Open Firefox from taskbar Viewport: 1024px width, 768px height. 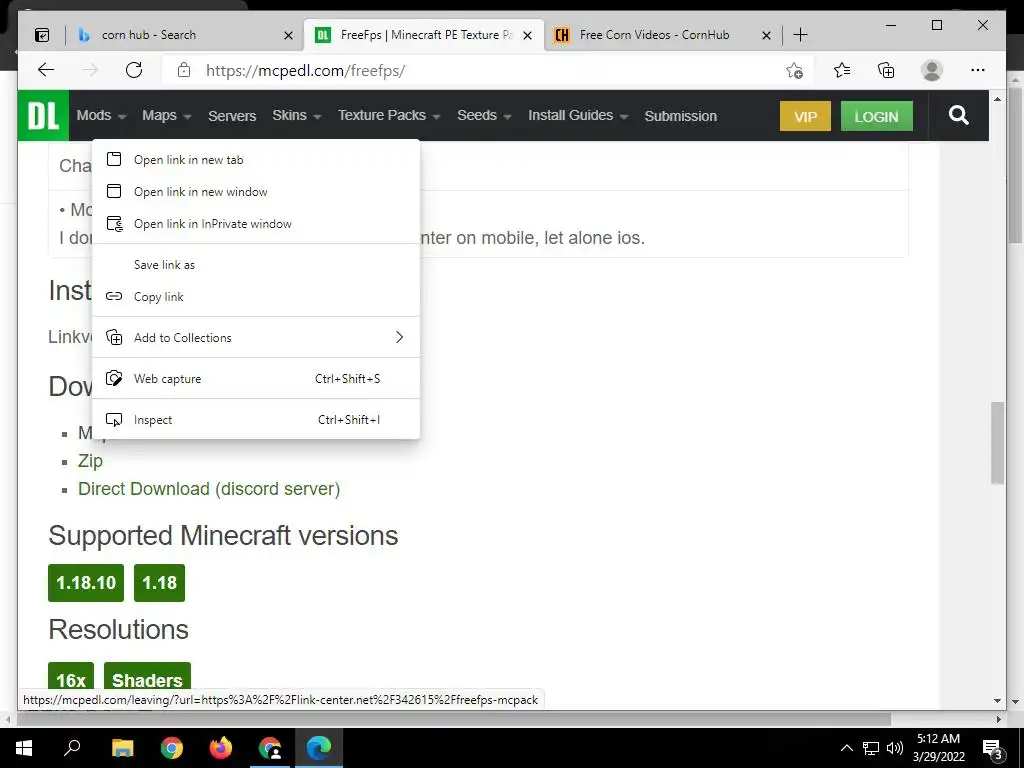tap(221, 748)
